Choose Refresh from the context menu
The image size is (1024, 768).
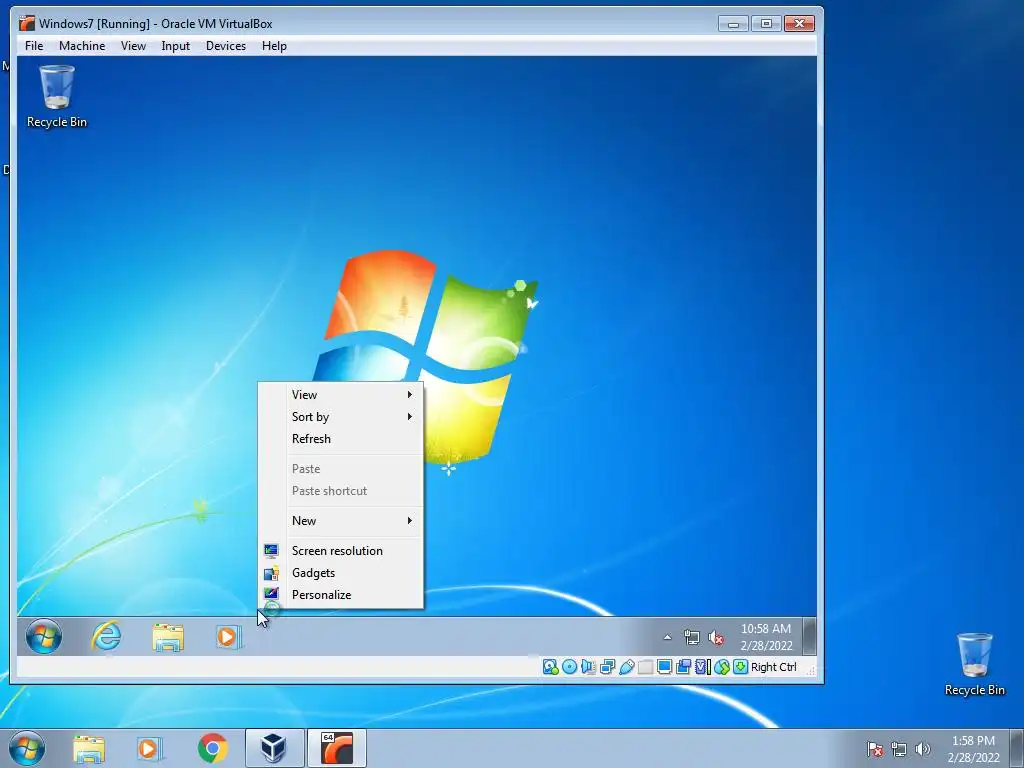[340, 439]
